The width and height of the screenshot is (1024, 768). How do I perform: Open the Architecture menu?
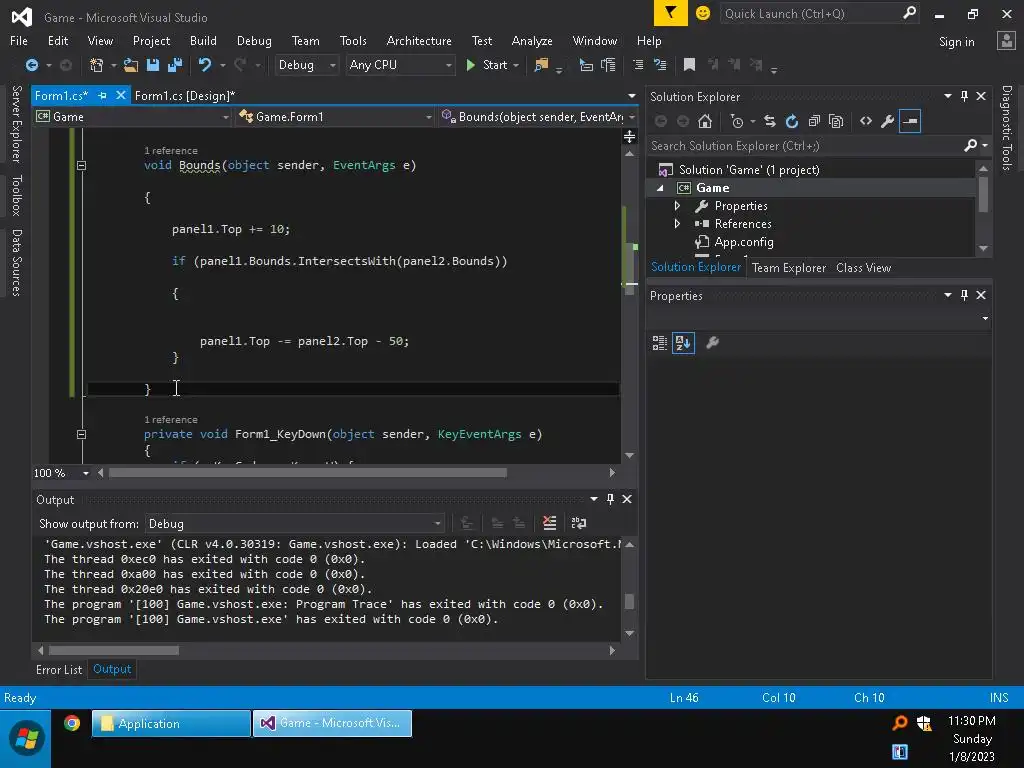point(419,40)
